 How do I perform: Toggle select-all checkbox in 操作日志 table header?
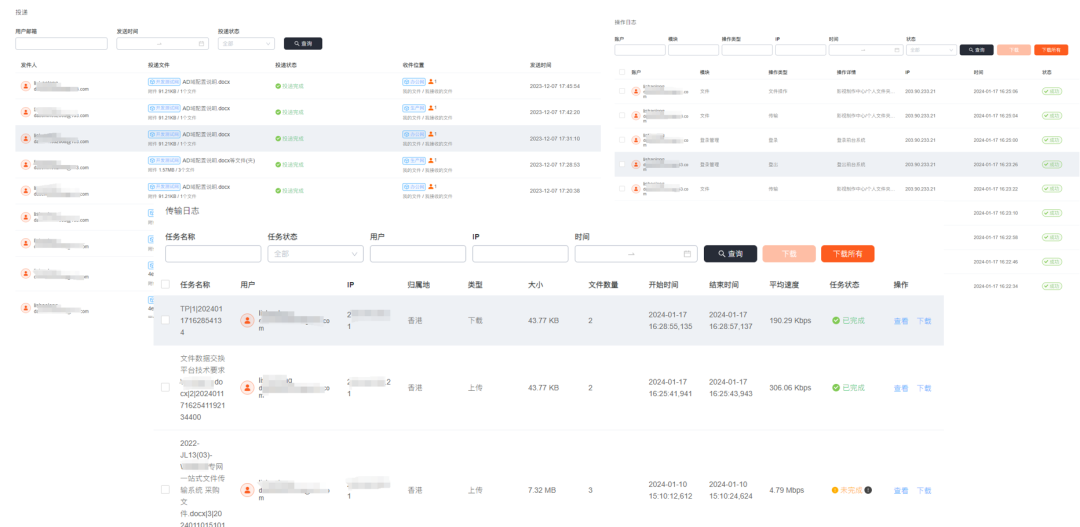coord(622,72)
